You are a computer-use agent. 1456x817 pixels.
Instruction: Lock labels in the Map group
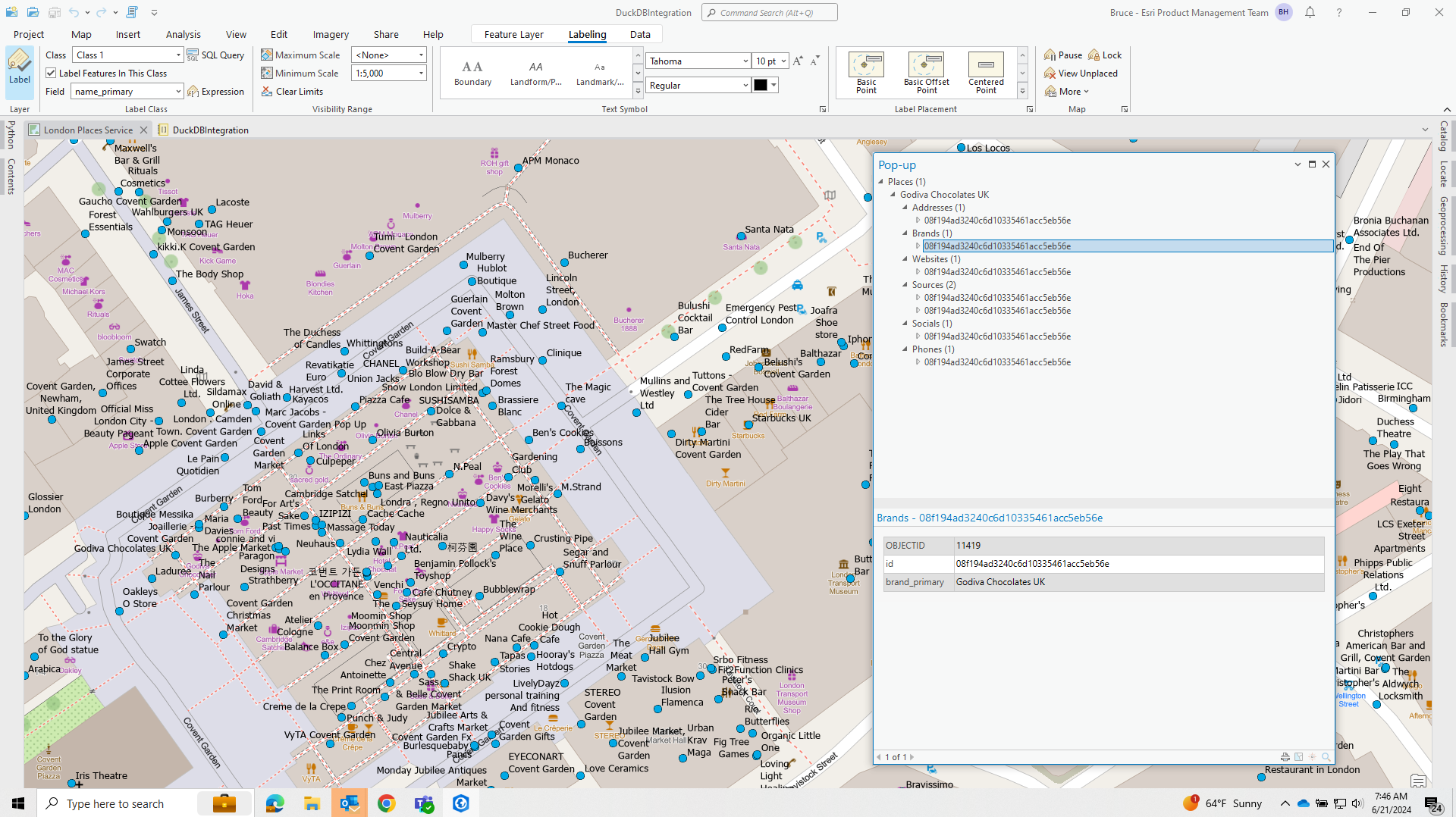(1105, 55)
